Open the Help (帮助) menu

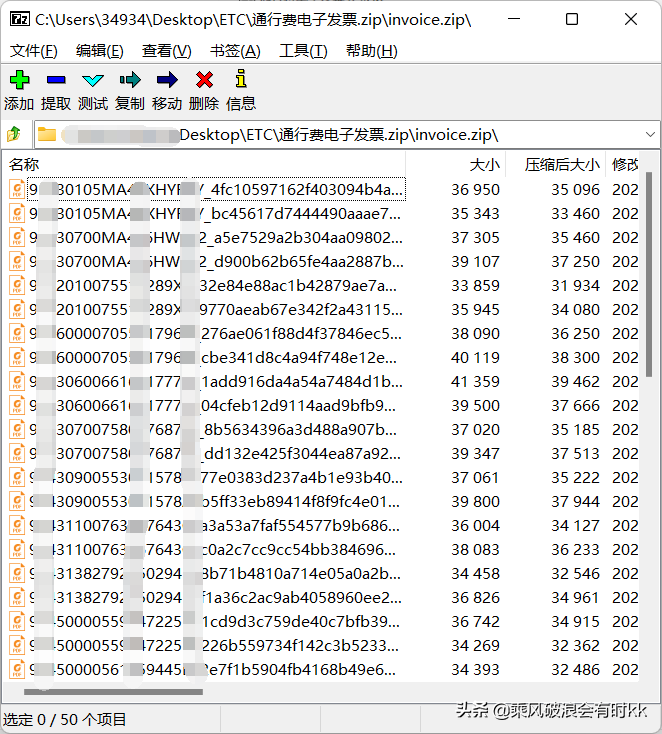pyautogui.click(x=371, y=51)
